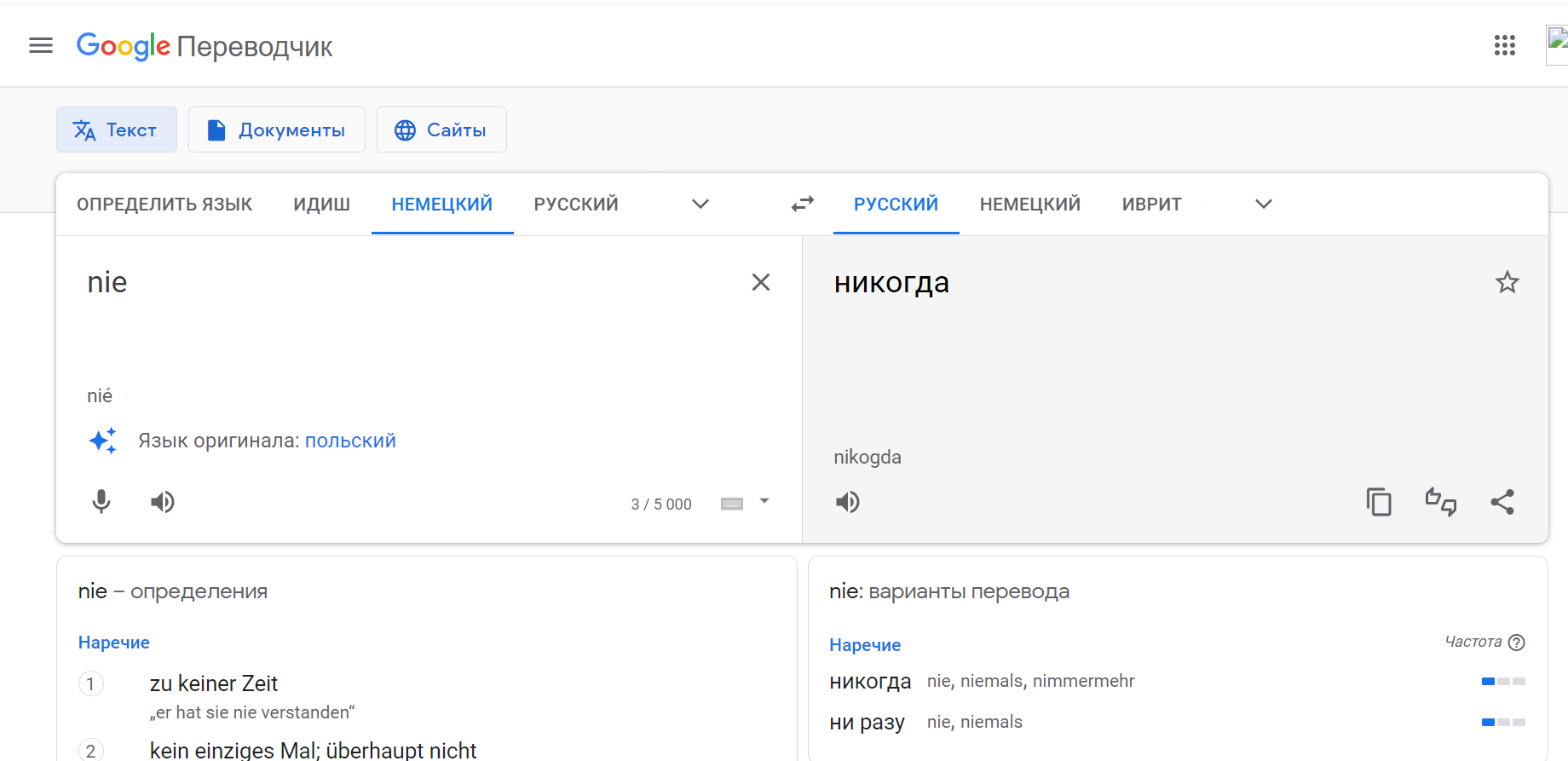
Task: Select Иврит as target language
Action: (x=1152, y=205)
